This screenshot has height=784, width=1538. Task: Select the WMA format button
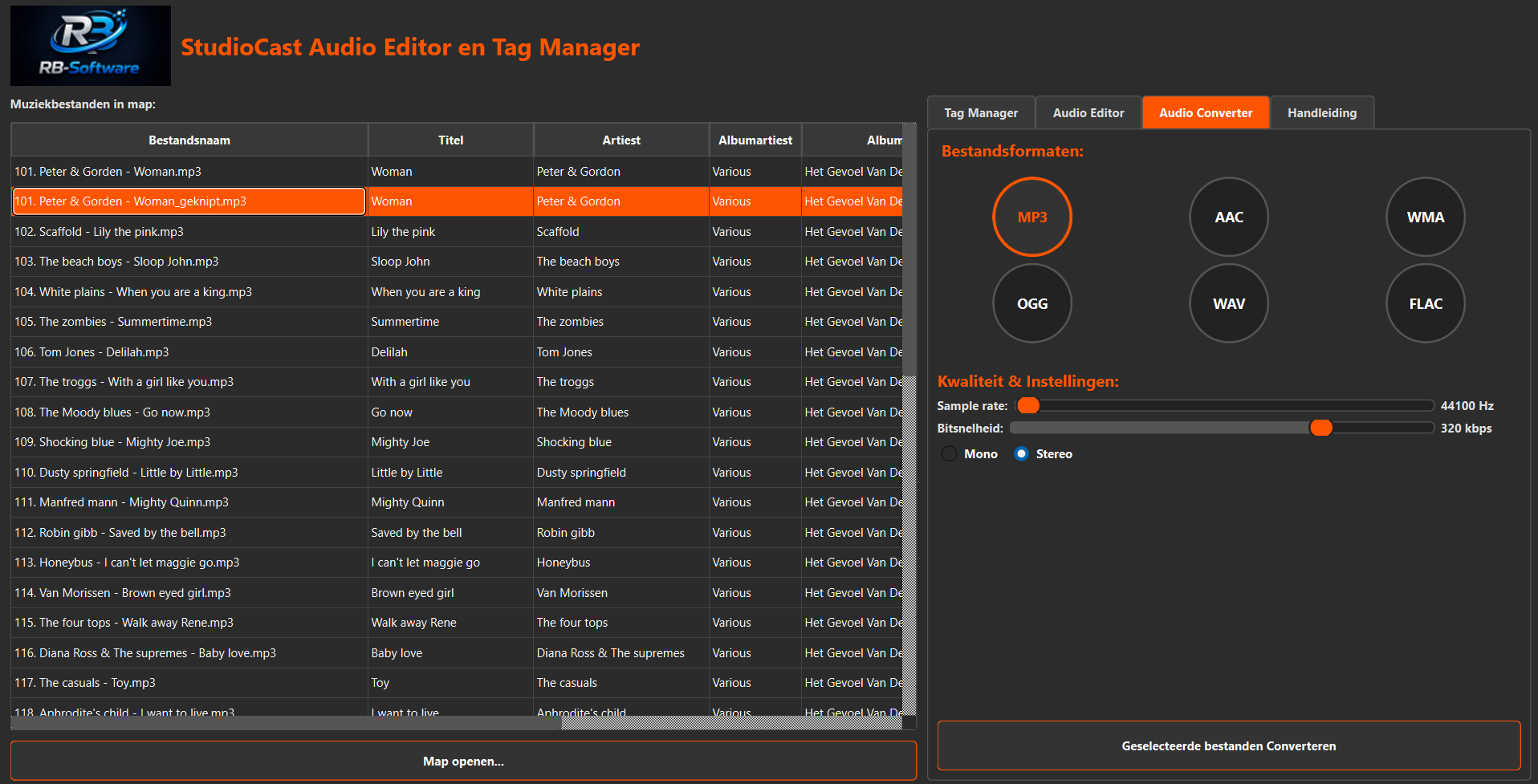[x=1426, y=217]
